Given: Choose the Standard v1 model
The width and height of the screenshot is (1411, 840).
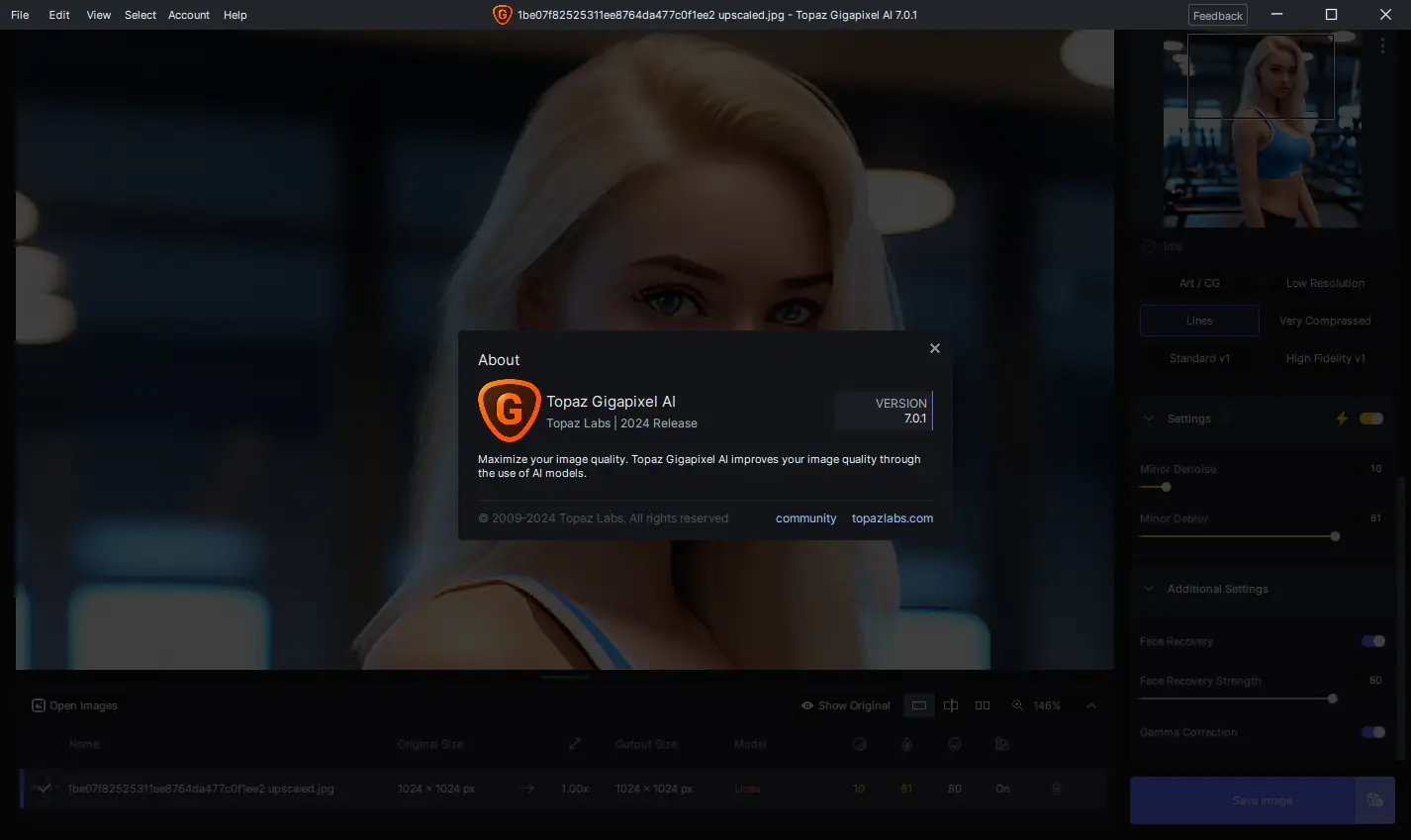Looking at the screenshot, I should [1199, 358].
